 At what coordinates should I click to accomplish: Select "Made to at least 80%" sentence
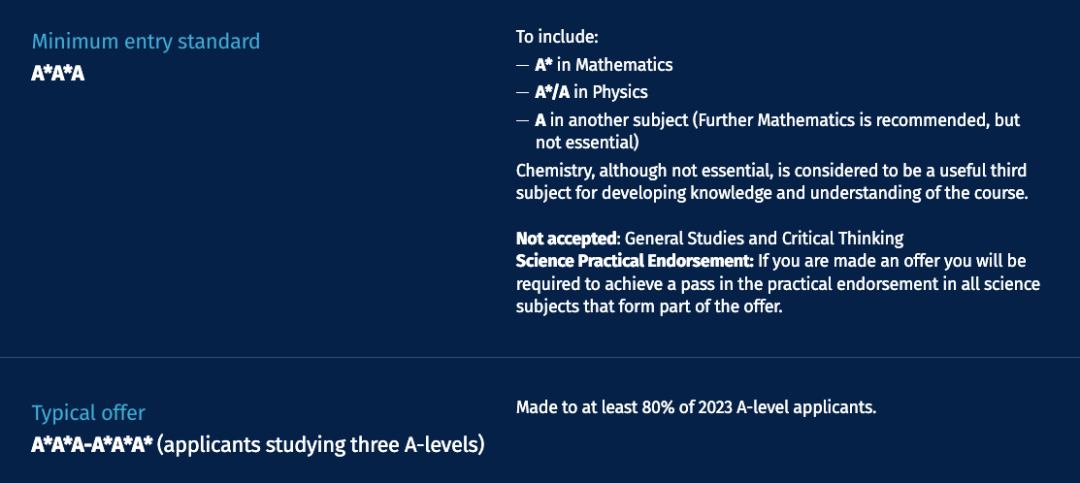(696, 407)
